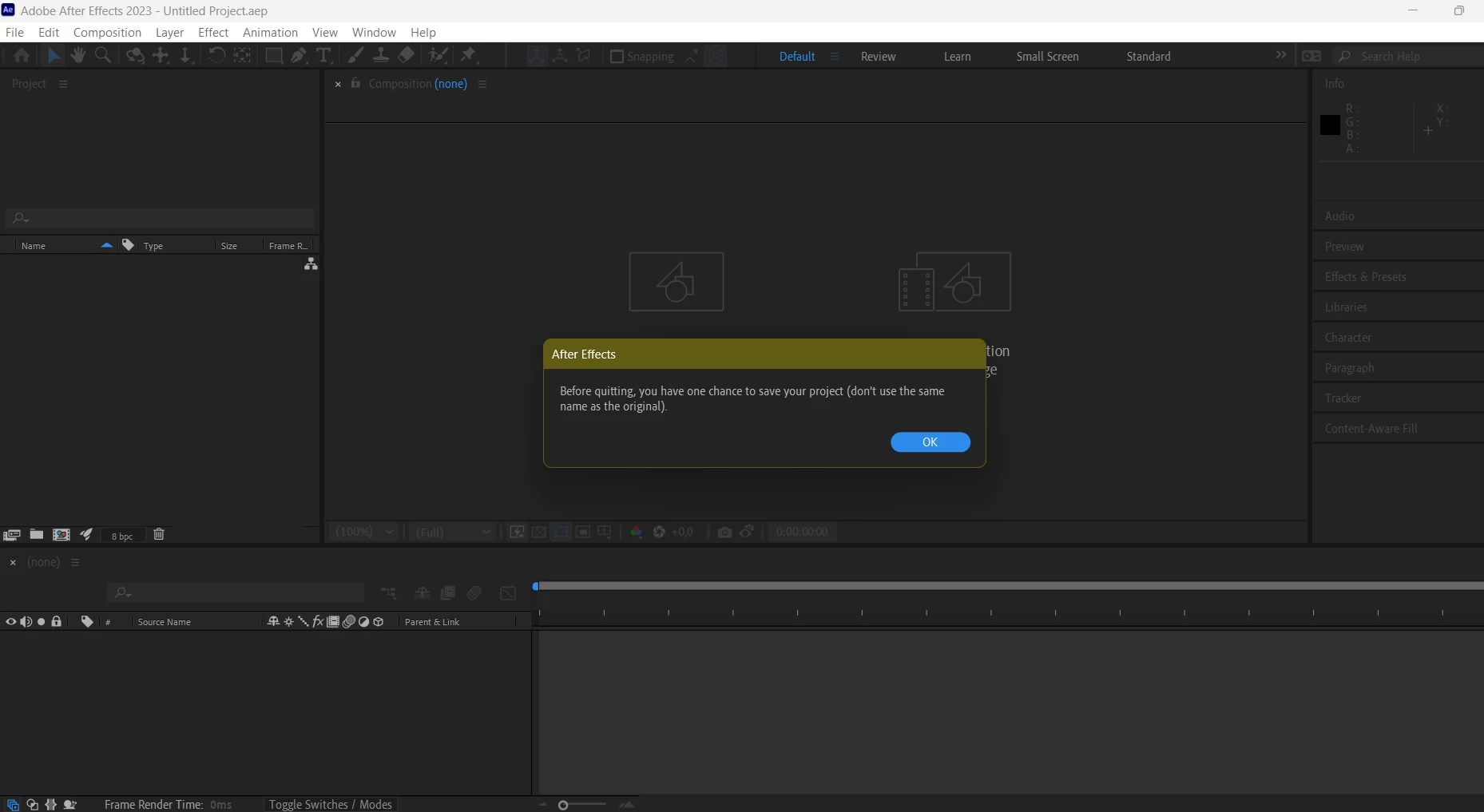Viewport: 1484px width, 812px height.
Task: Toggle the Lock column switch
Action: tap(57, 621)
